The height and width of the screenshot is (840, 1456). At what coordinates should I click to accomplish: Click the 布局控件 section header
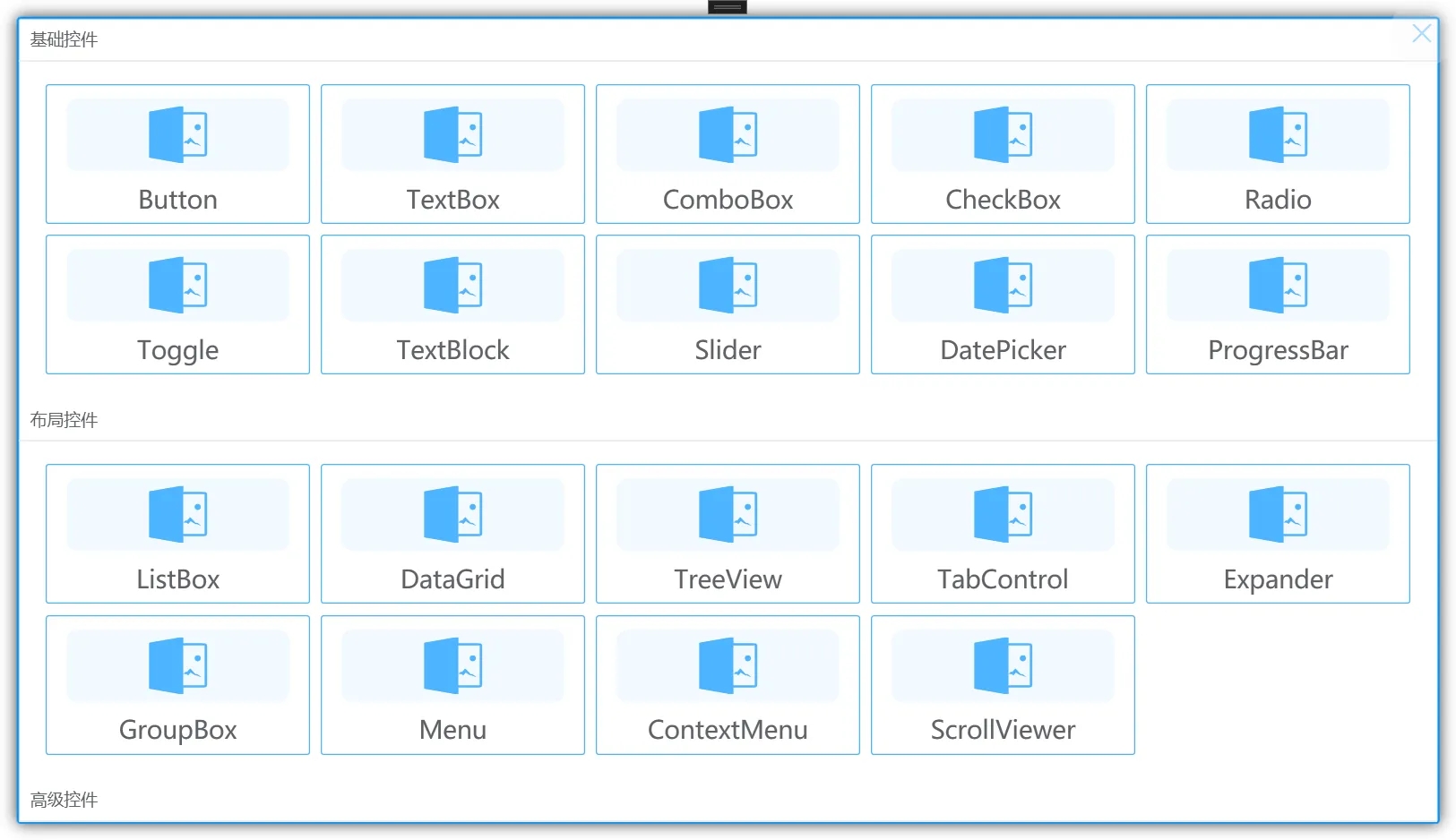pyautogui.click(x=64, y=419)
